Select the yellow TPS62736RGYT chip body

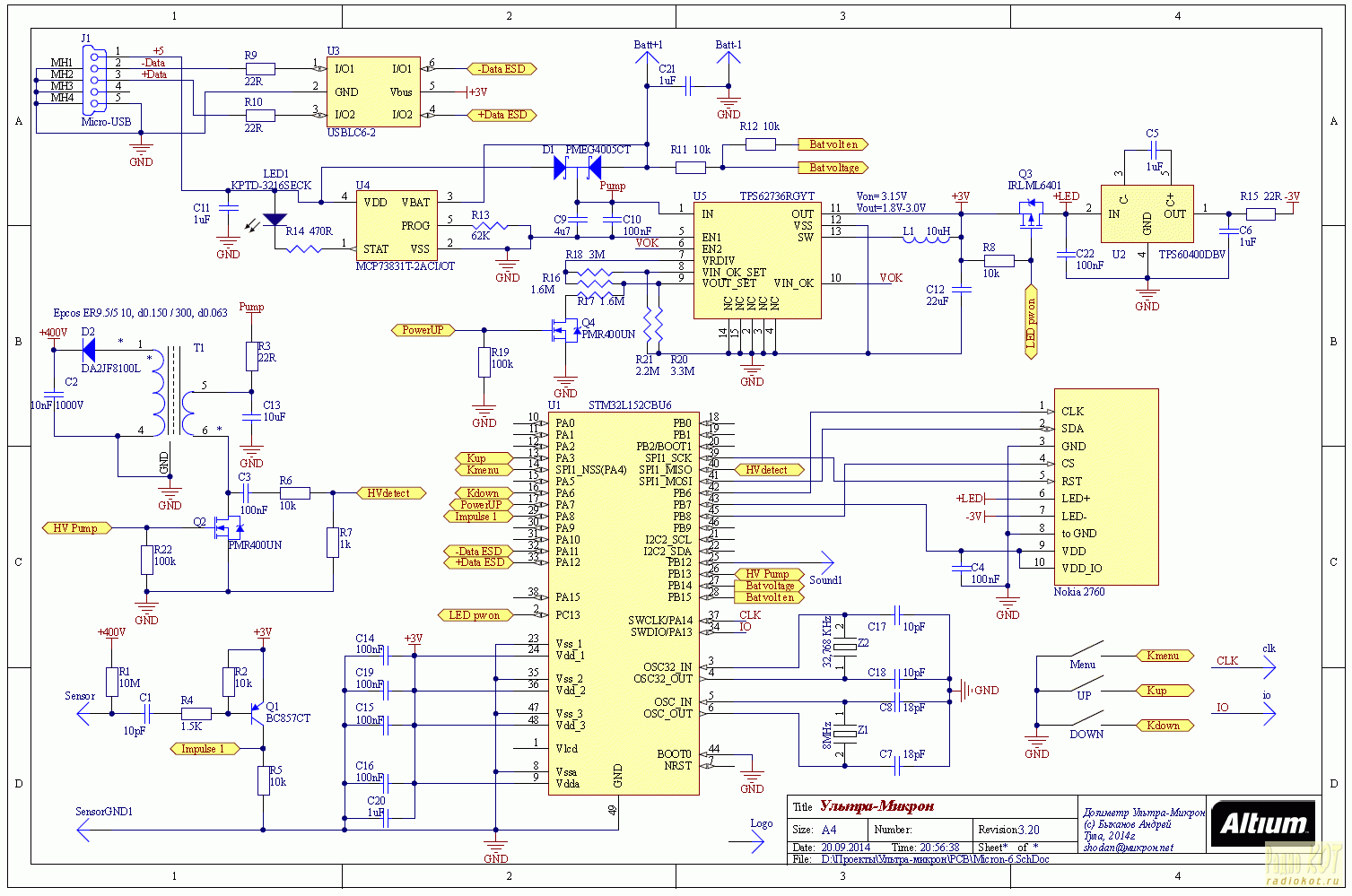click(x=756, y=260)
